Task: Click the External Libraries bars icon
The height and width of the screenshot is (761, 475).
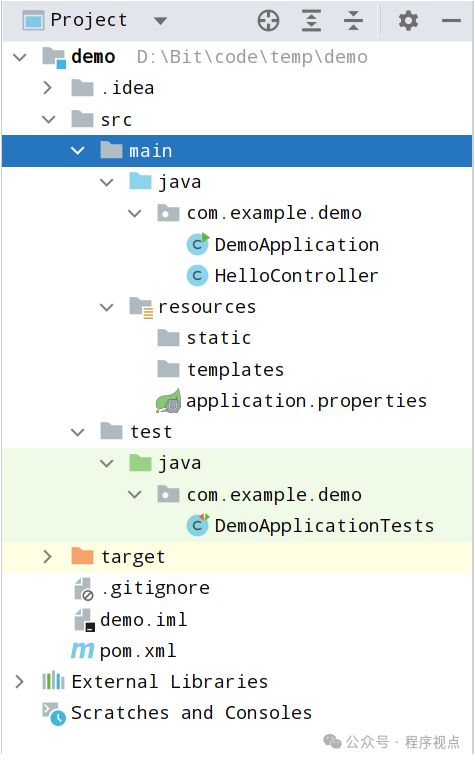Action: 53,681
